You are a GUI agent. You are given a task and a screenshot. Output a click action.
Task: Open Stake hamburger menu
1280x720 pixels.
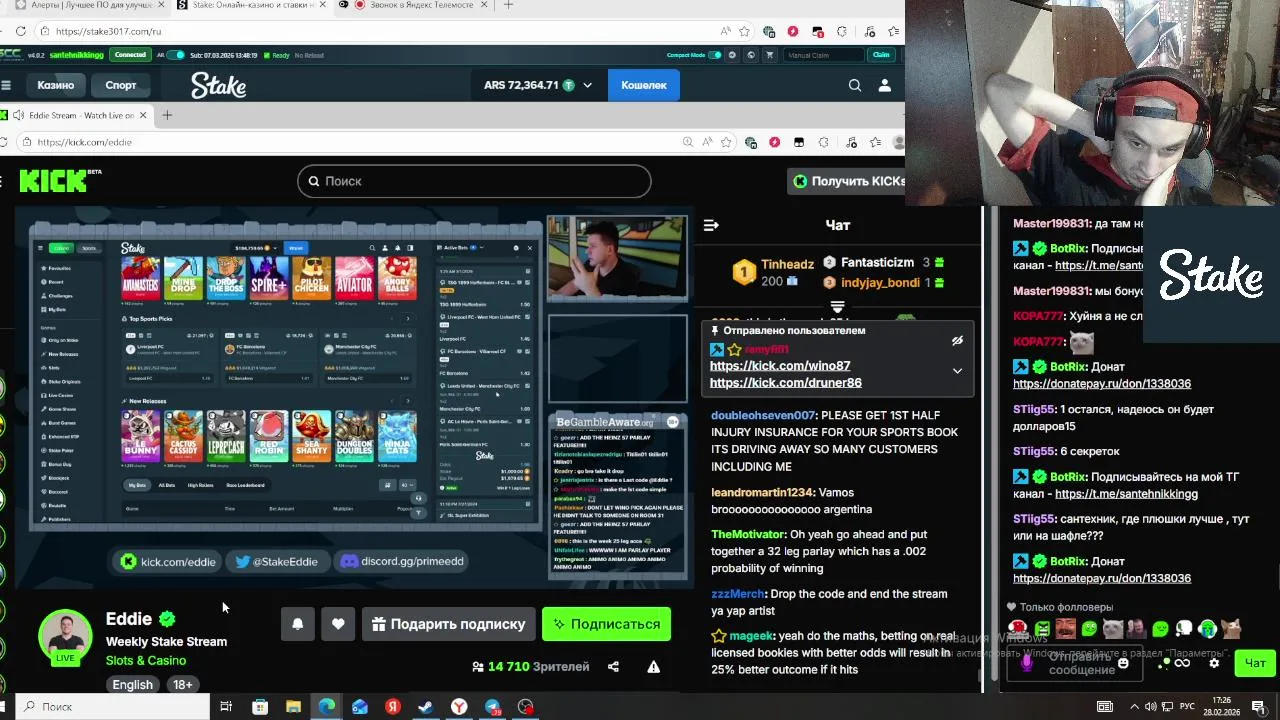point(6,85)
